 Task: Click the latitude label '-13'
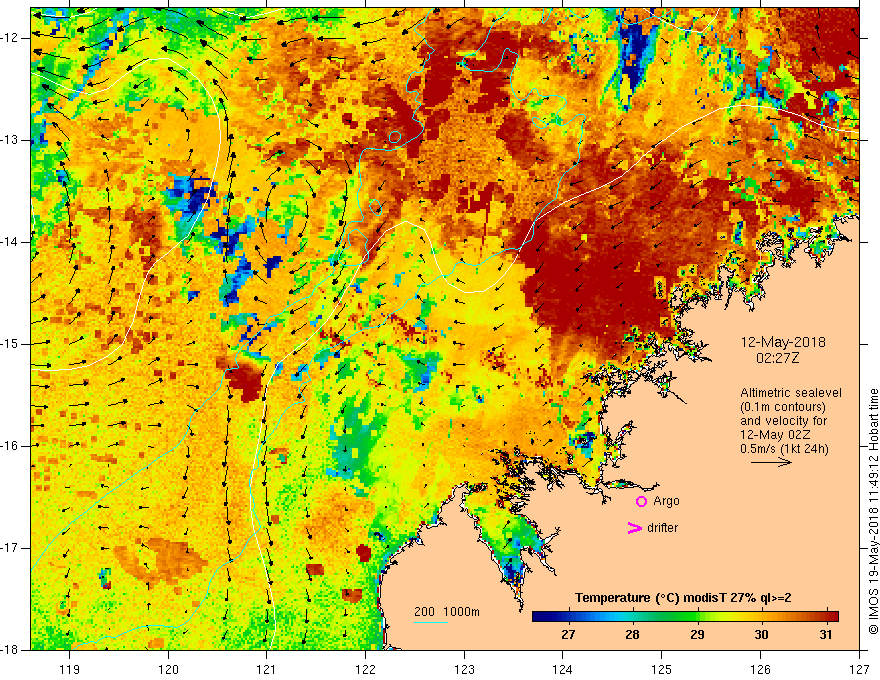point(10,140)
